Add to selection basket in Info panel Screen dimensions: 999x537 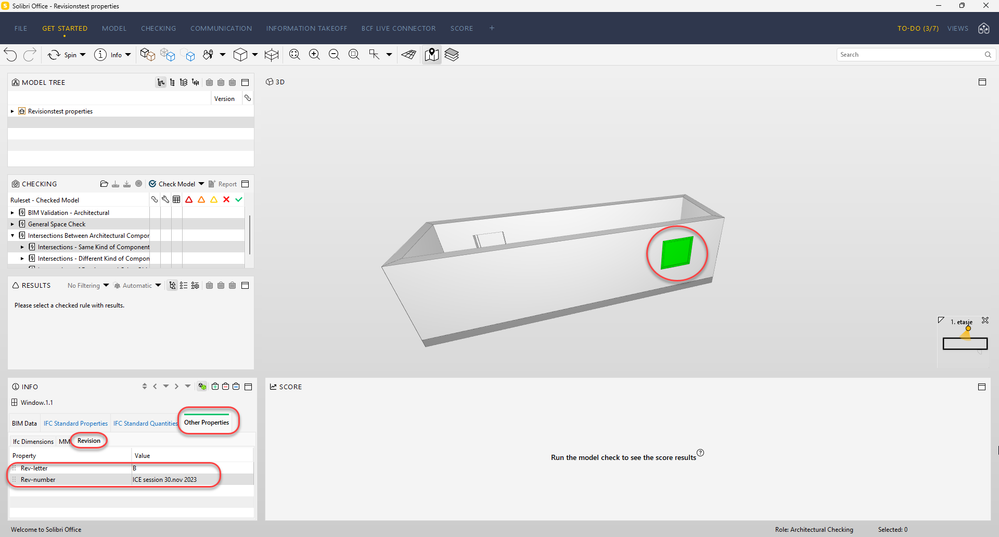[215, 387]
